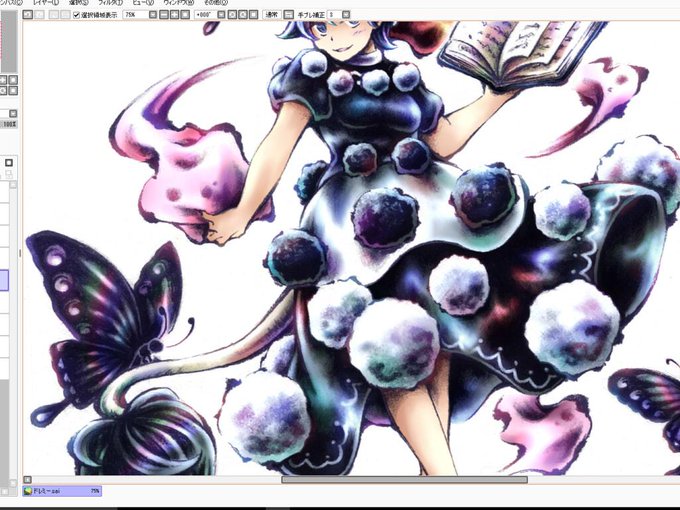Click the Redo arrow icon next to Undo

coord(39,14)
